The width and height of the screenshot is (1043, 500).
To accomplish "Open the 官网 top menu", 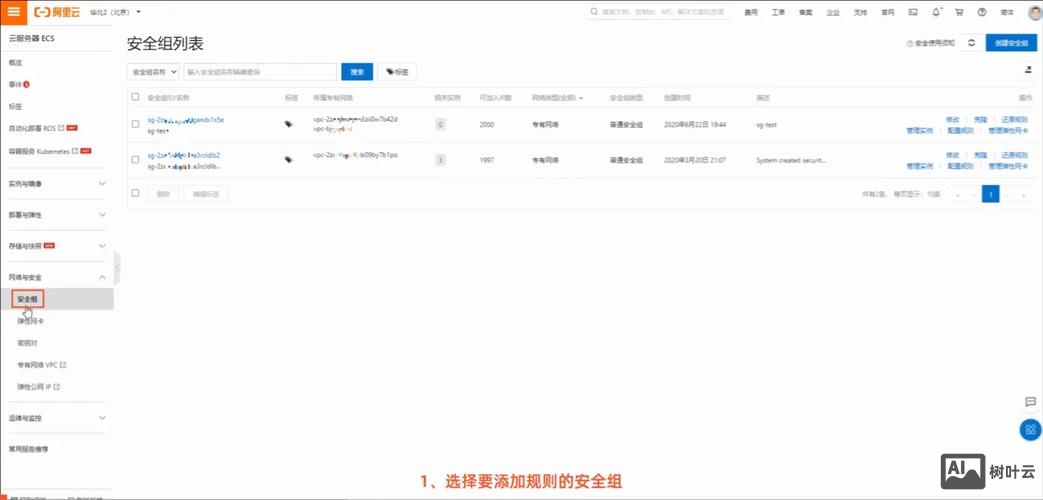I will click(887, 12).
